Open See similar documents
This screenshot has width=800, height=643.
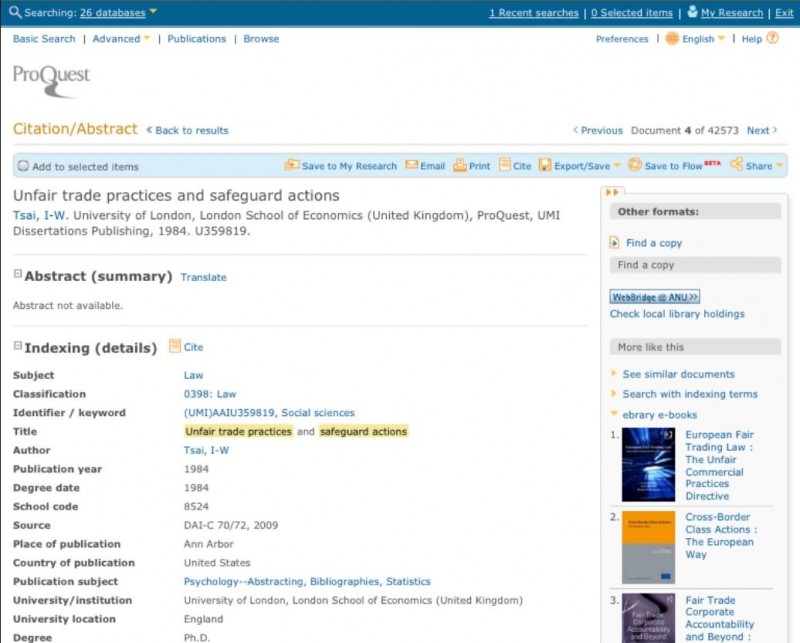click(x=678, y=375)
